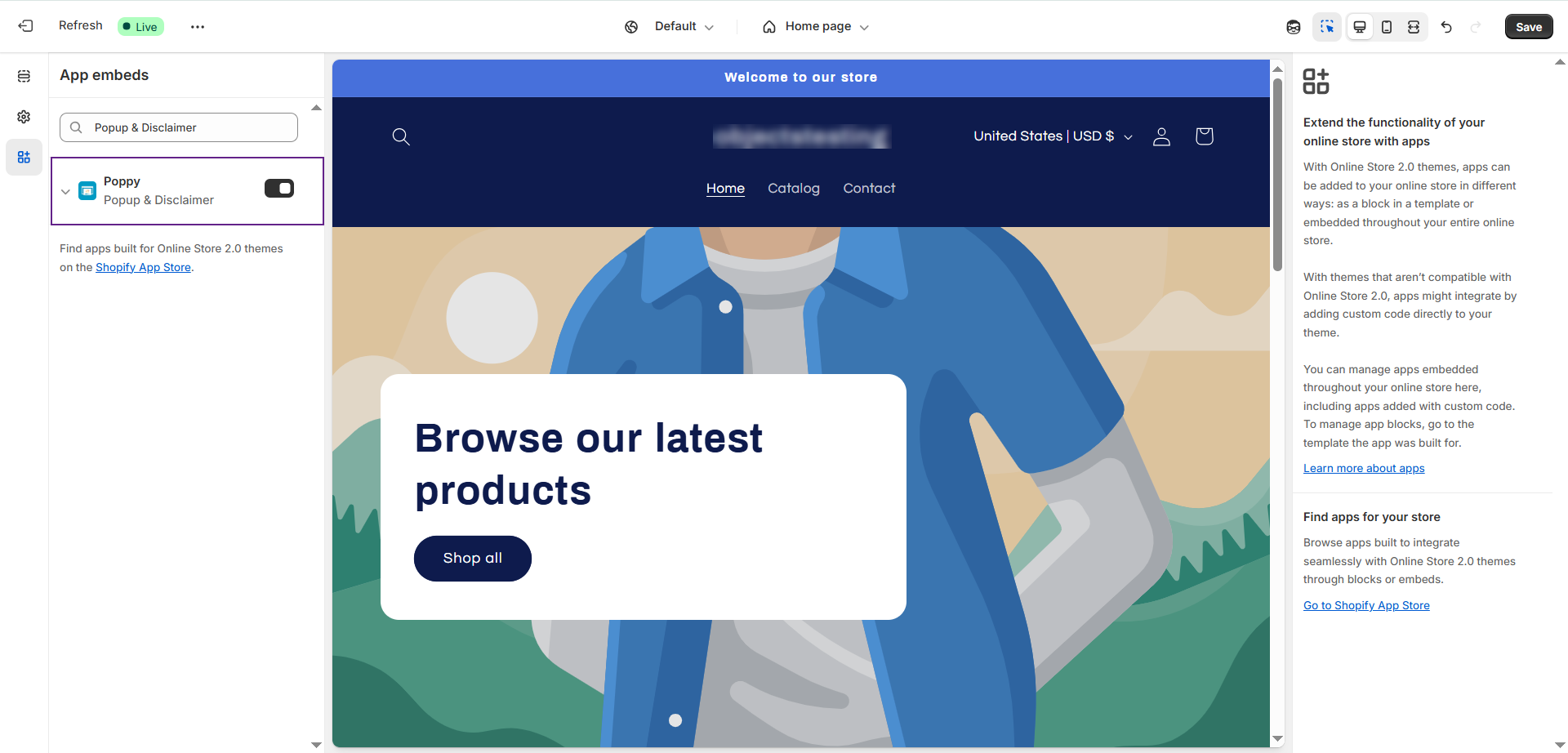Open the Sections sidebar icon

(x=24, y=76)
